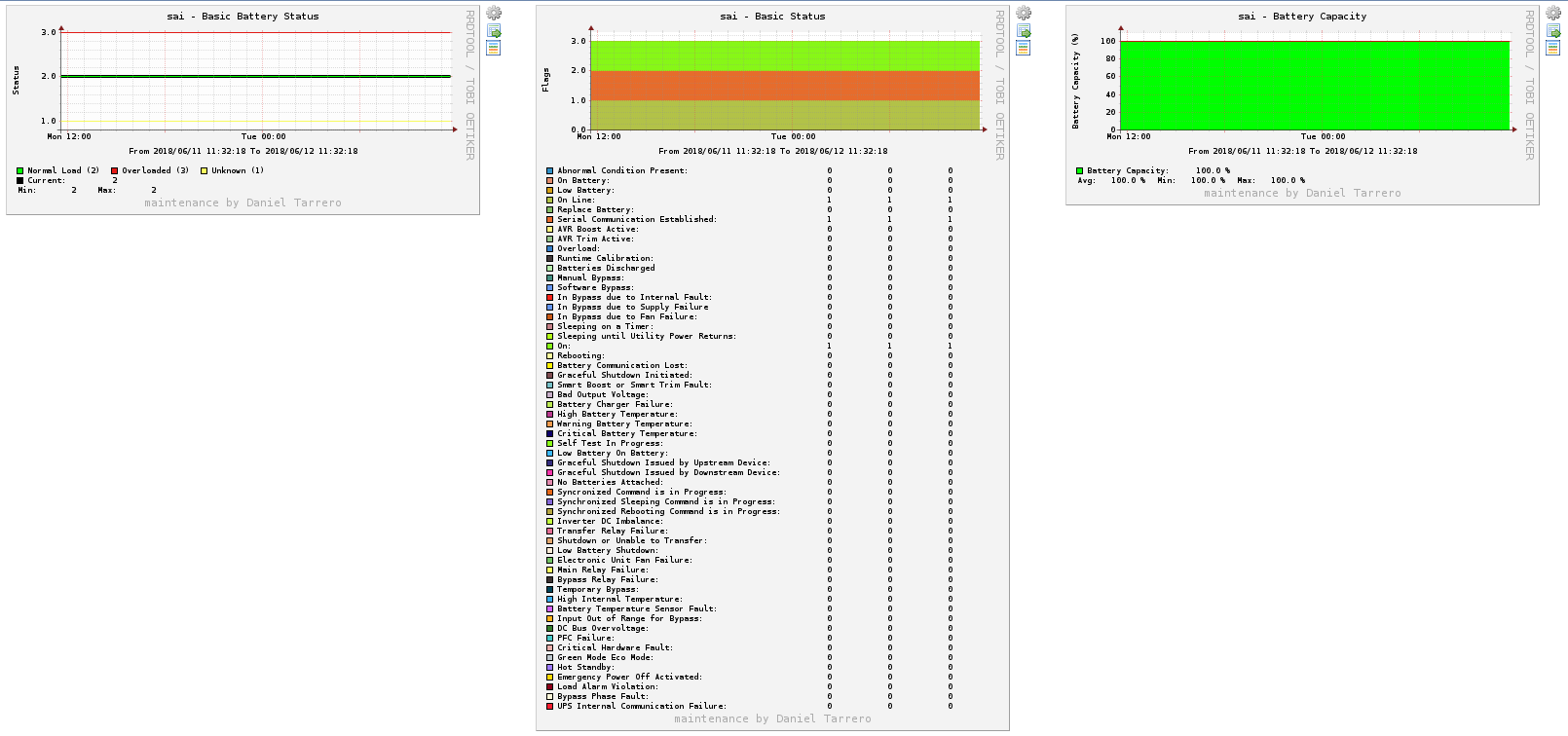Click the yellow Unknown (1) legend swatch

point(204,170)
